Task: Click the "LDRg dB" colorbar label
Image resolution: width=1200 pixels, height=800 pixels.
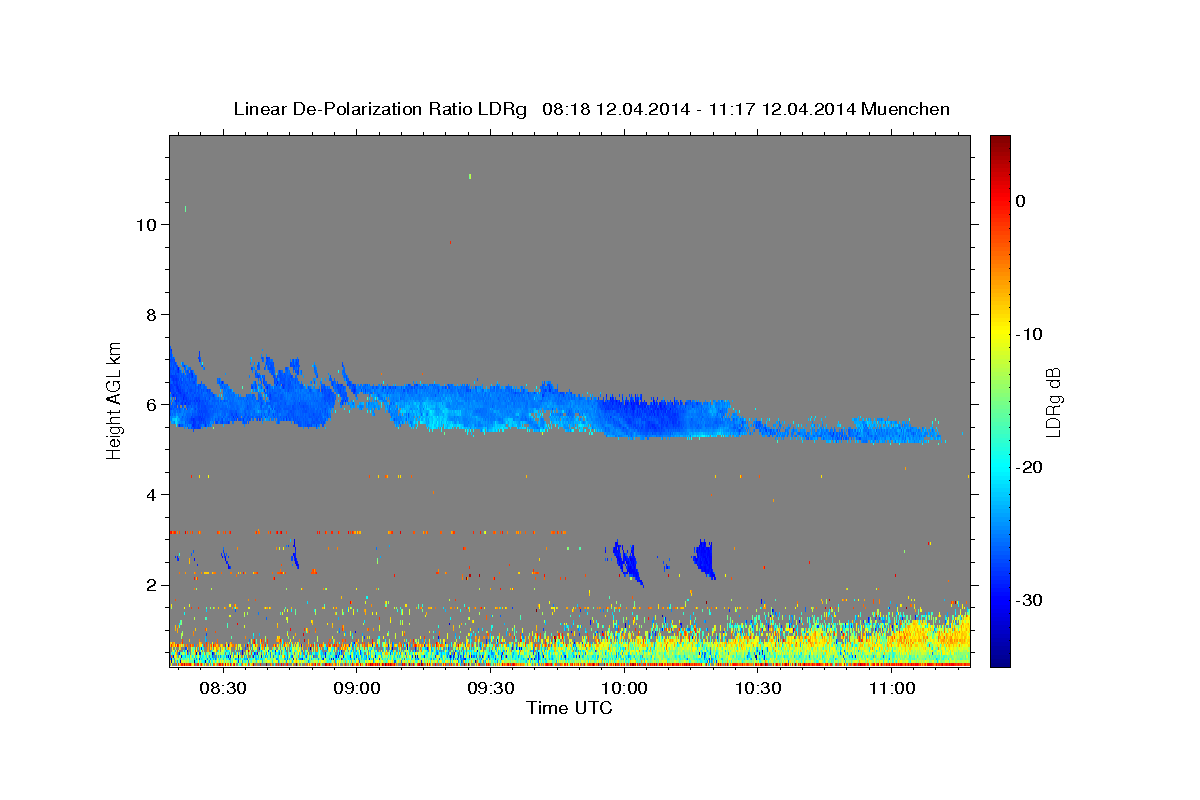Action: coord(1052,403)
